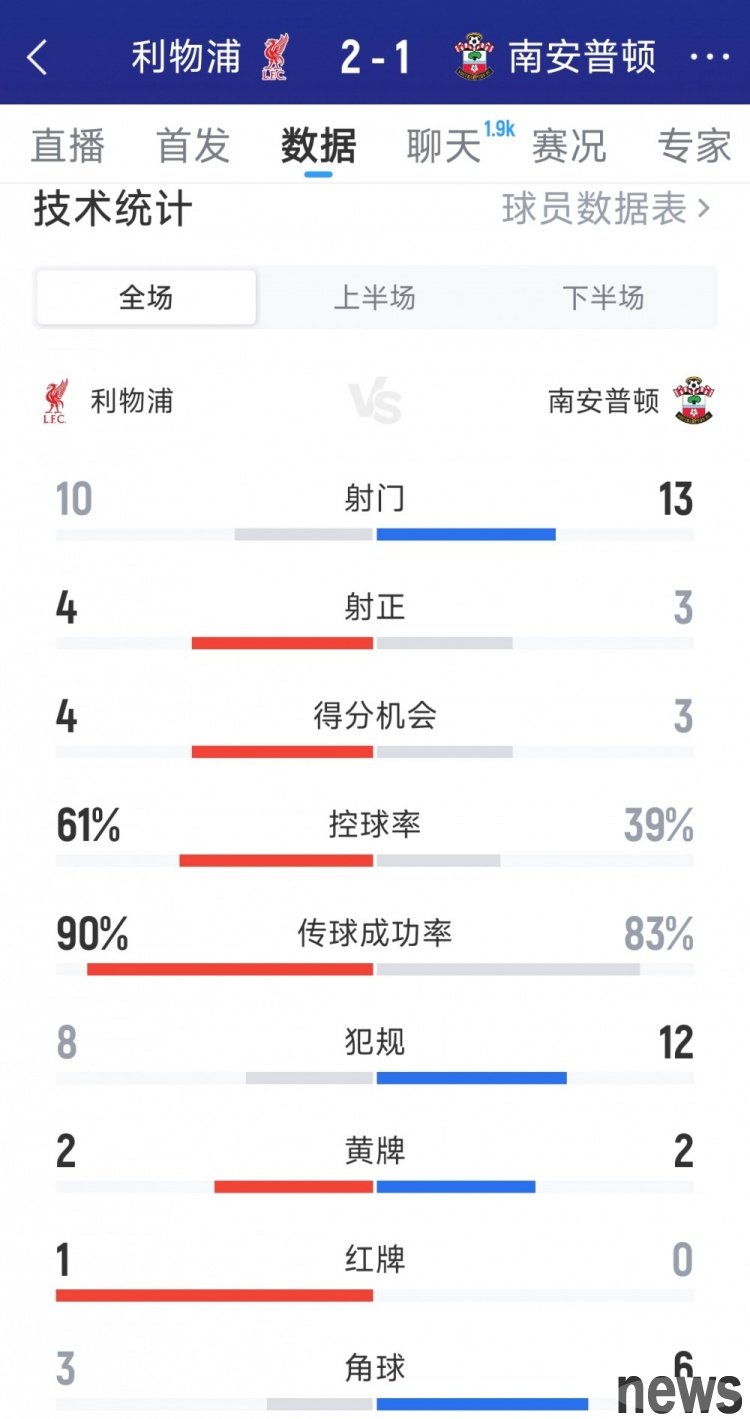The height and width of the screenshot is (1419, 750).
Task: Open 球员数据表 player data table
Action: (x=606, y=209)
